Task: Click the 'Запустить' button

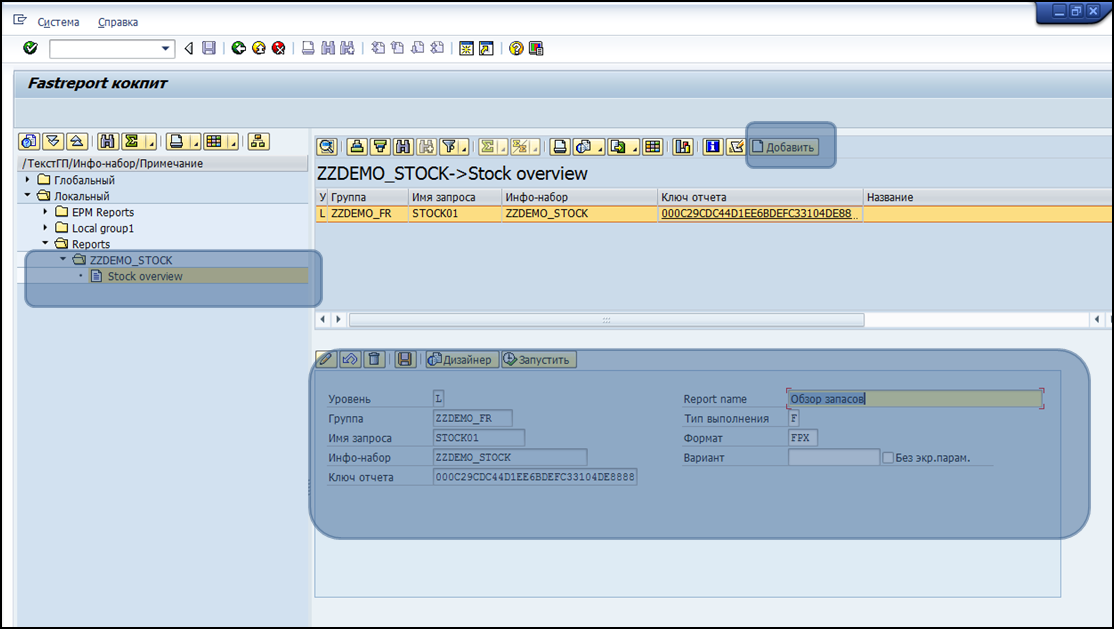Action: (x=538, y=359)
